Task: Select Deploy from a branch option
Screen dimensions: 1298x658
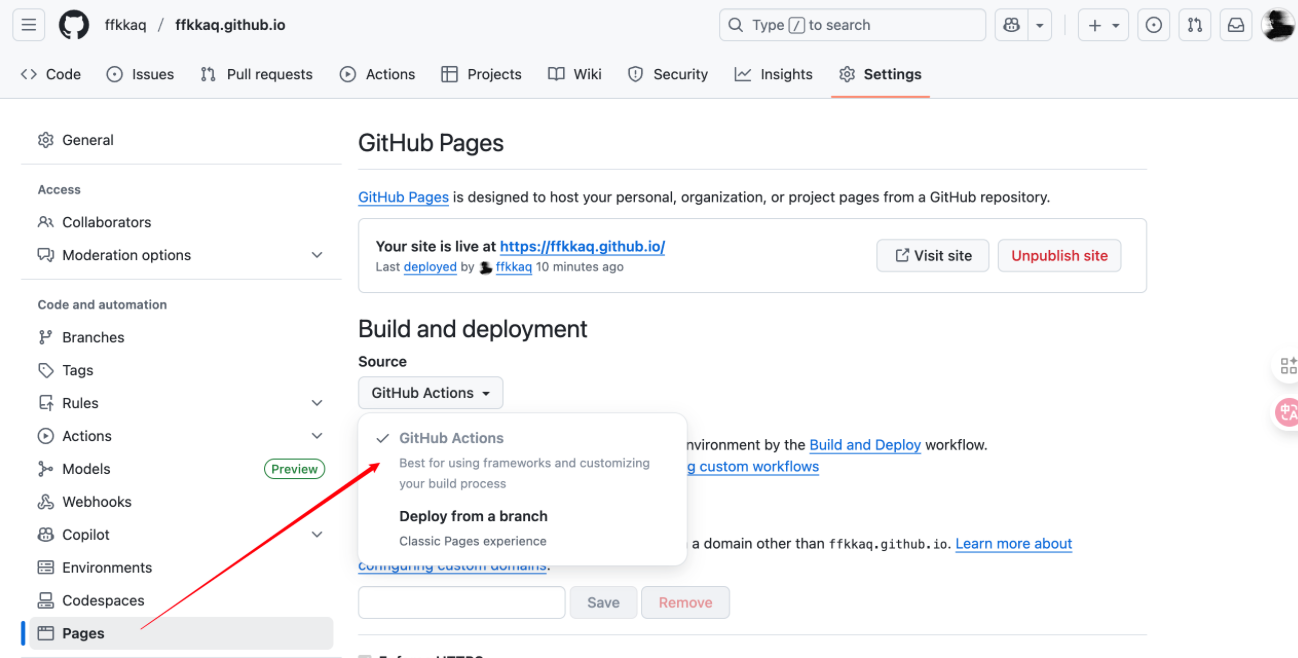Action: pos(522,528)
